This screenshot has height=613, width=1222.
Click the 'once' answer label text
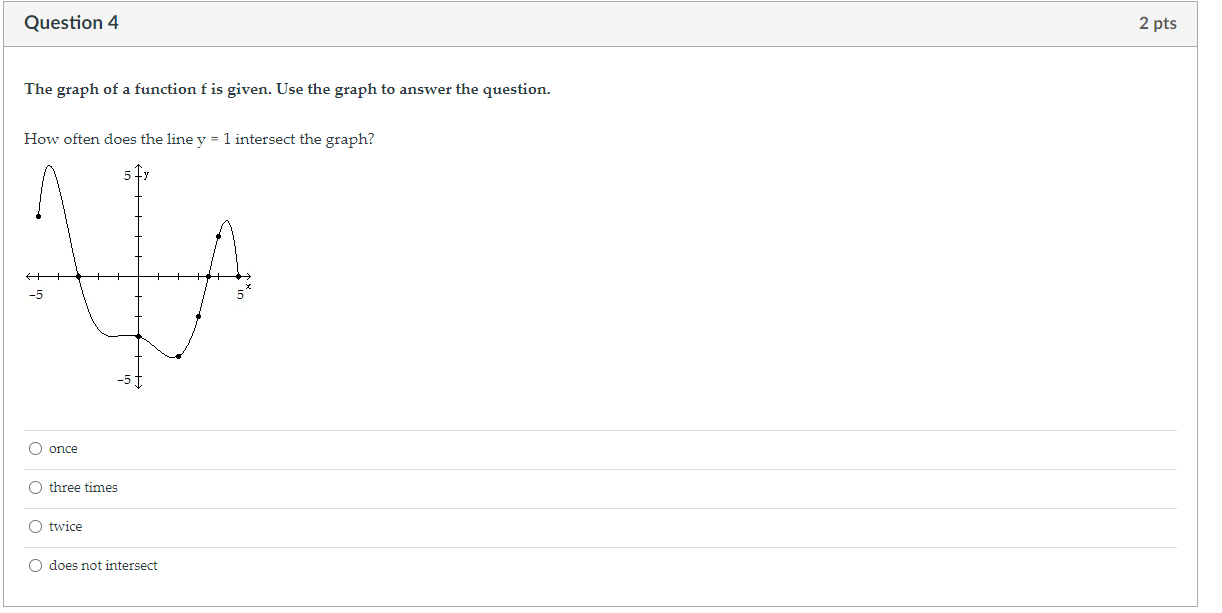coord(63,449)
